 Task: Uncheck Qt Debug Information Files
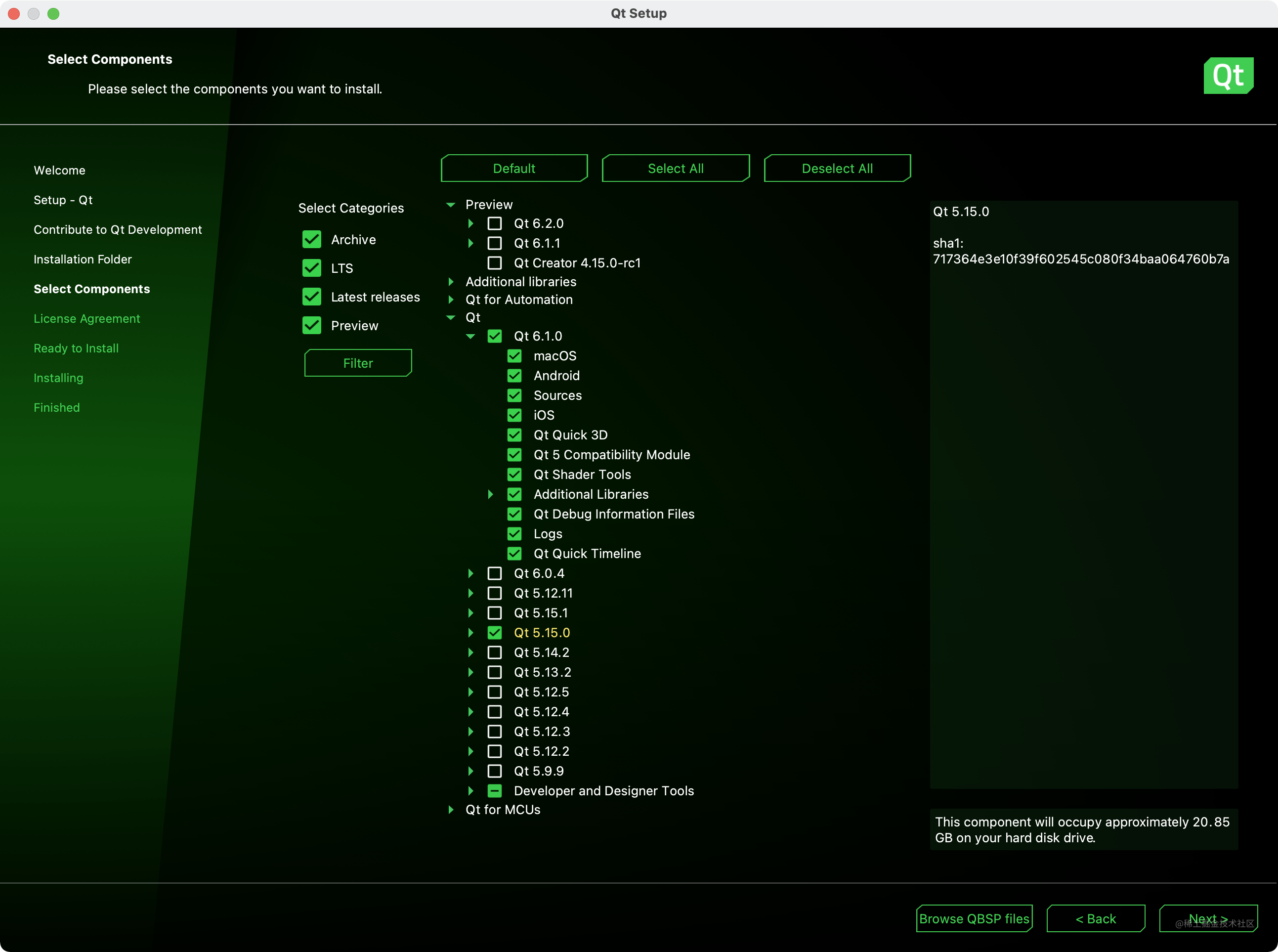[514, 514]
